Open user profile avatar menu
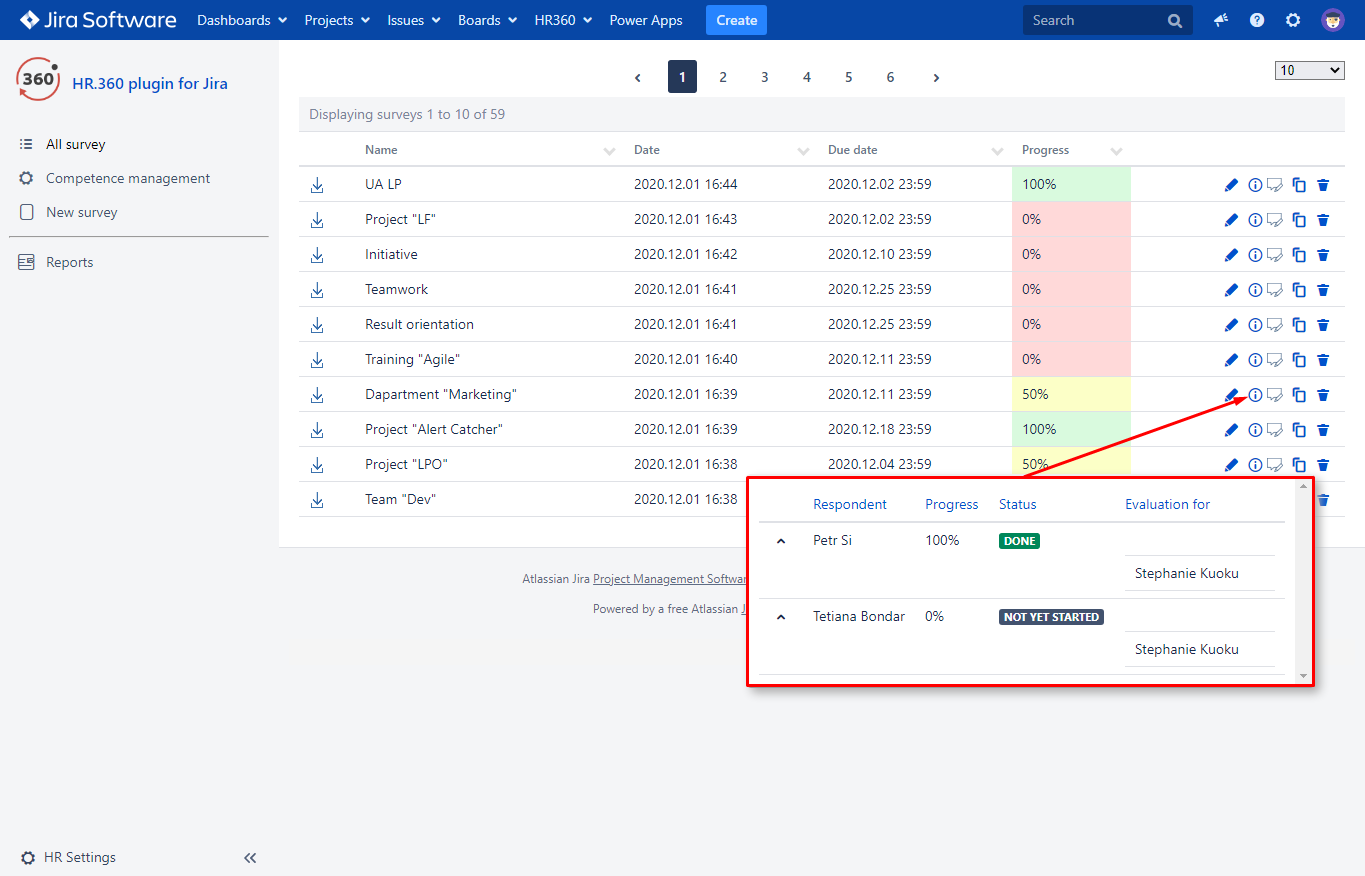 (x=1333, y=20)
